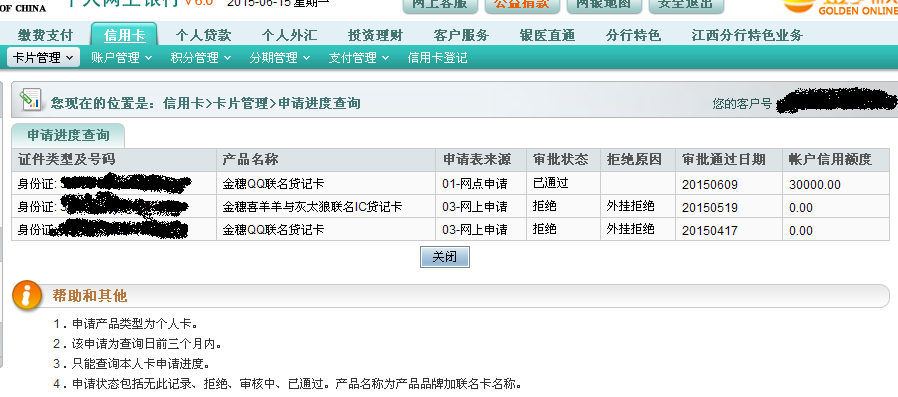
Task: Click the 网银地图 top button
Action: [604, 4]
